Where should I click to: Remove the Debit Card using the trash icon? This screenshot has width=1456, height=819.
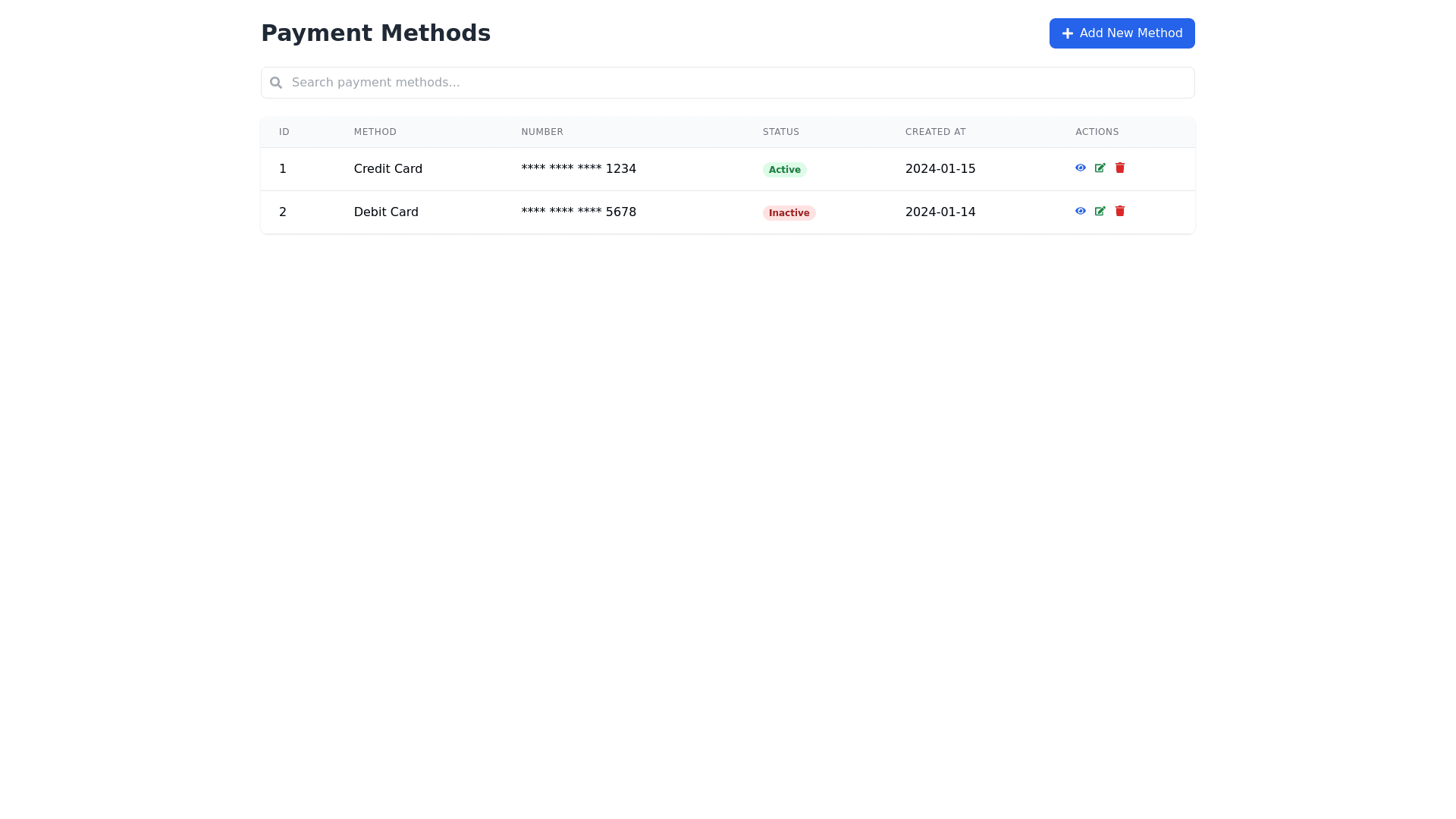(x=1119, y=211)
